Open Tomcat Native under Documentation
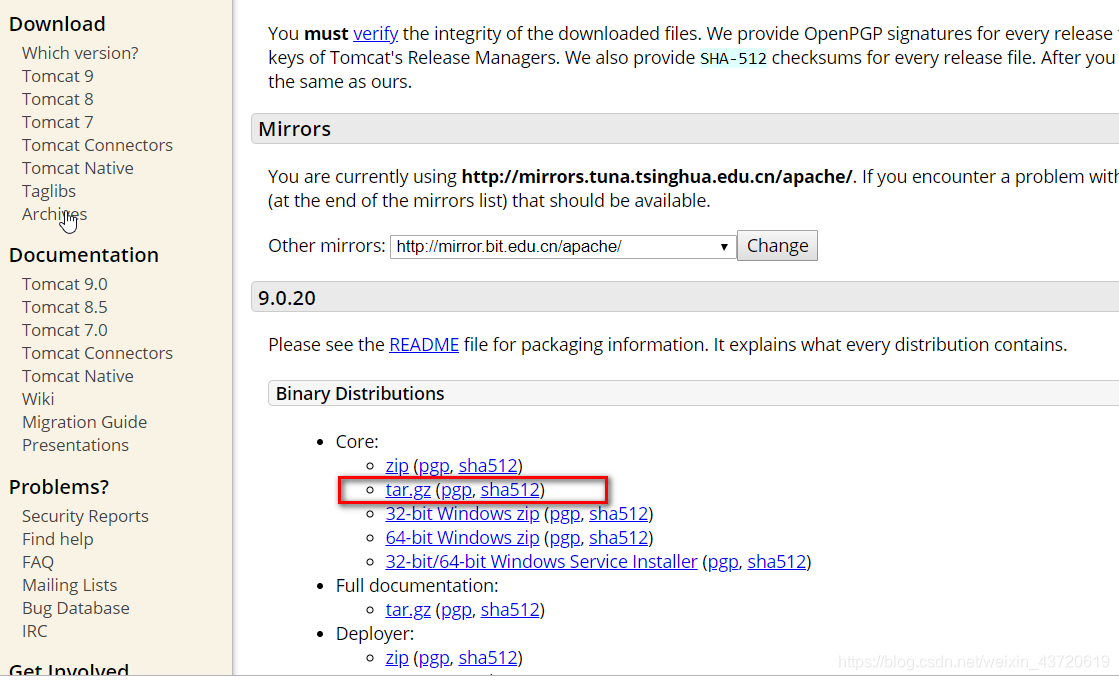 click(x=78, y=376)
